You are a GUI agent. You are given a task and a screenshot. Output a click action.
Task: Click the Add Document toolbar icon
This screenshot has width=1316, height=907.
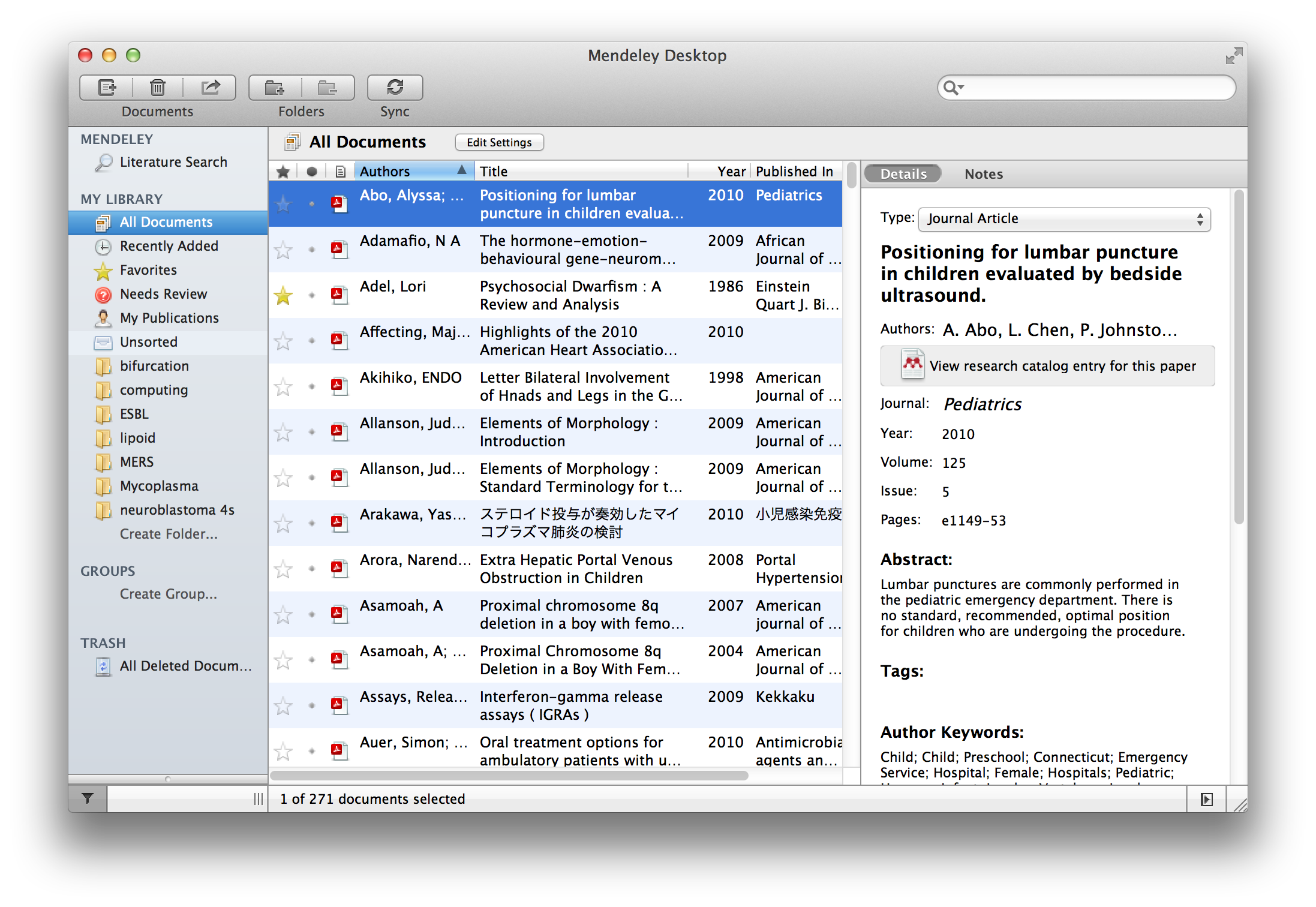click(x=107, y=88)
